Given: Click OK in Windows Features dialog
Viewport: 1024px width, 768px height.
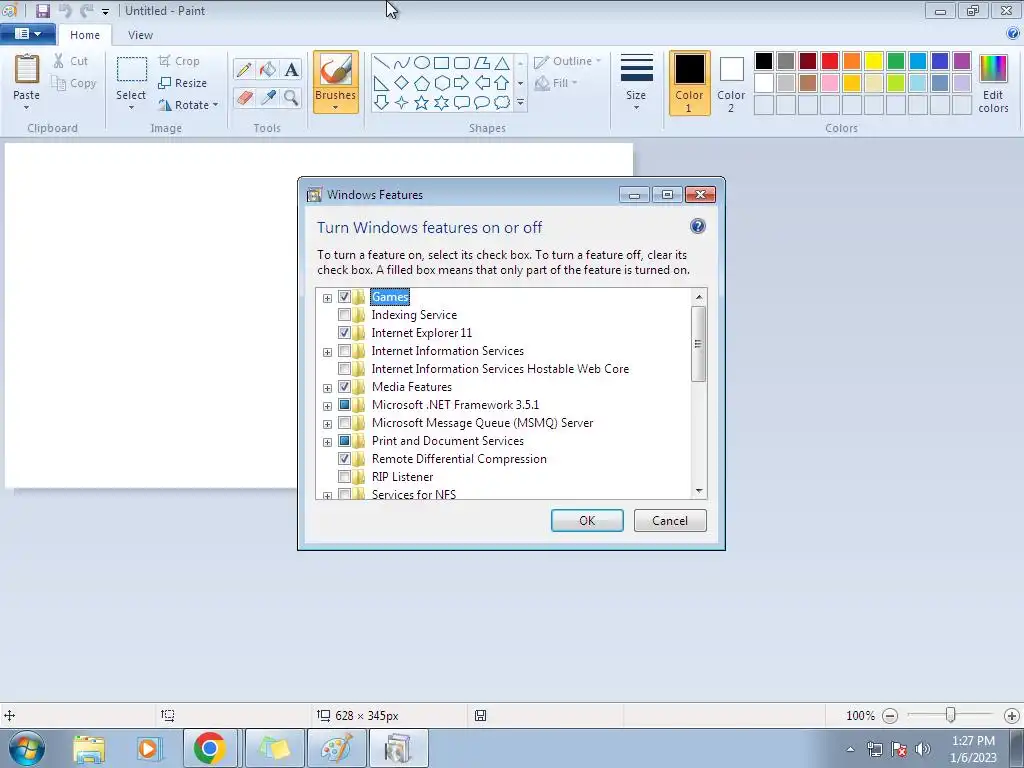Looking at the screenshot, I should click(587, 520).
